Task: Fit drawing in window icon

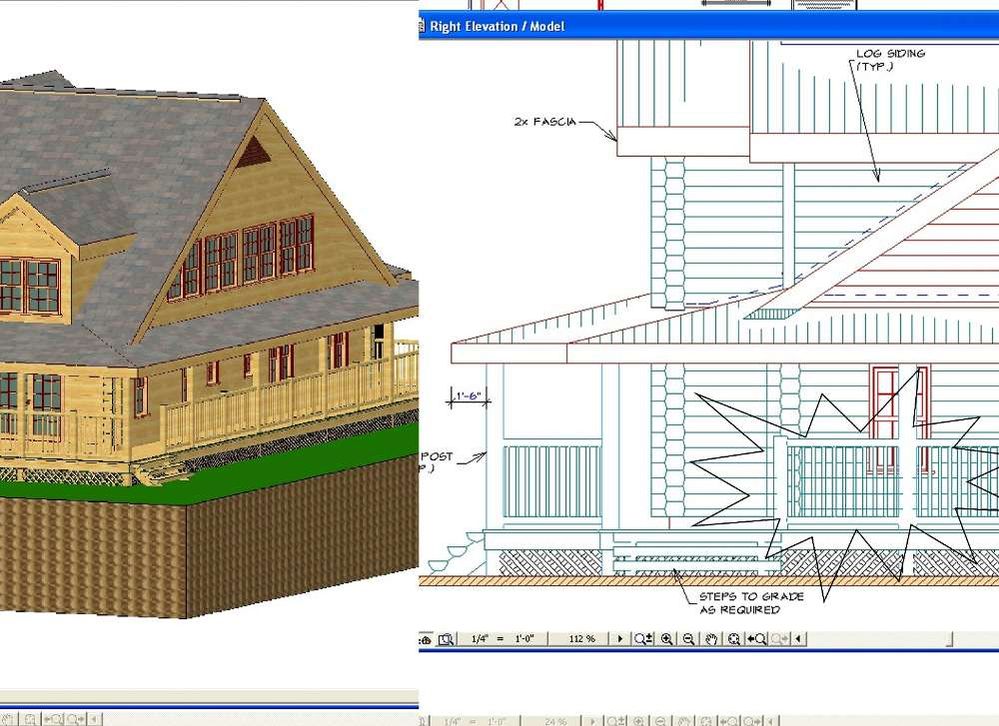Action: [734, 639]
